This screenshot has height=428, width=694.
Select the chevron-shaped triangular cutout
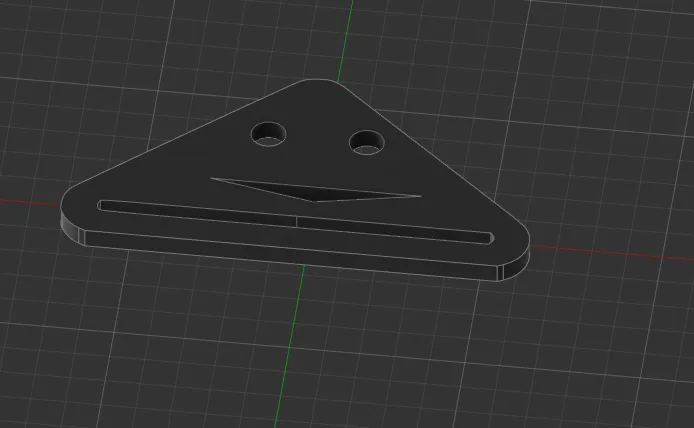(315, 190)
